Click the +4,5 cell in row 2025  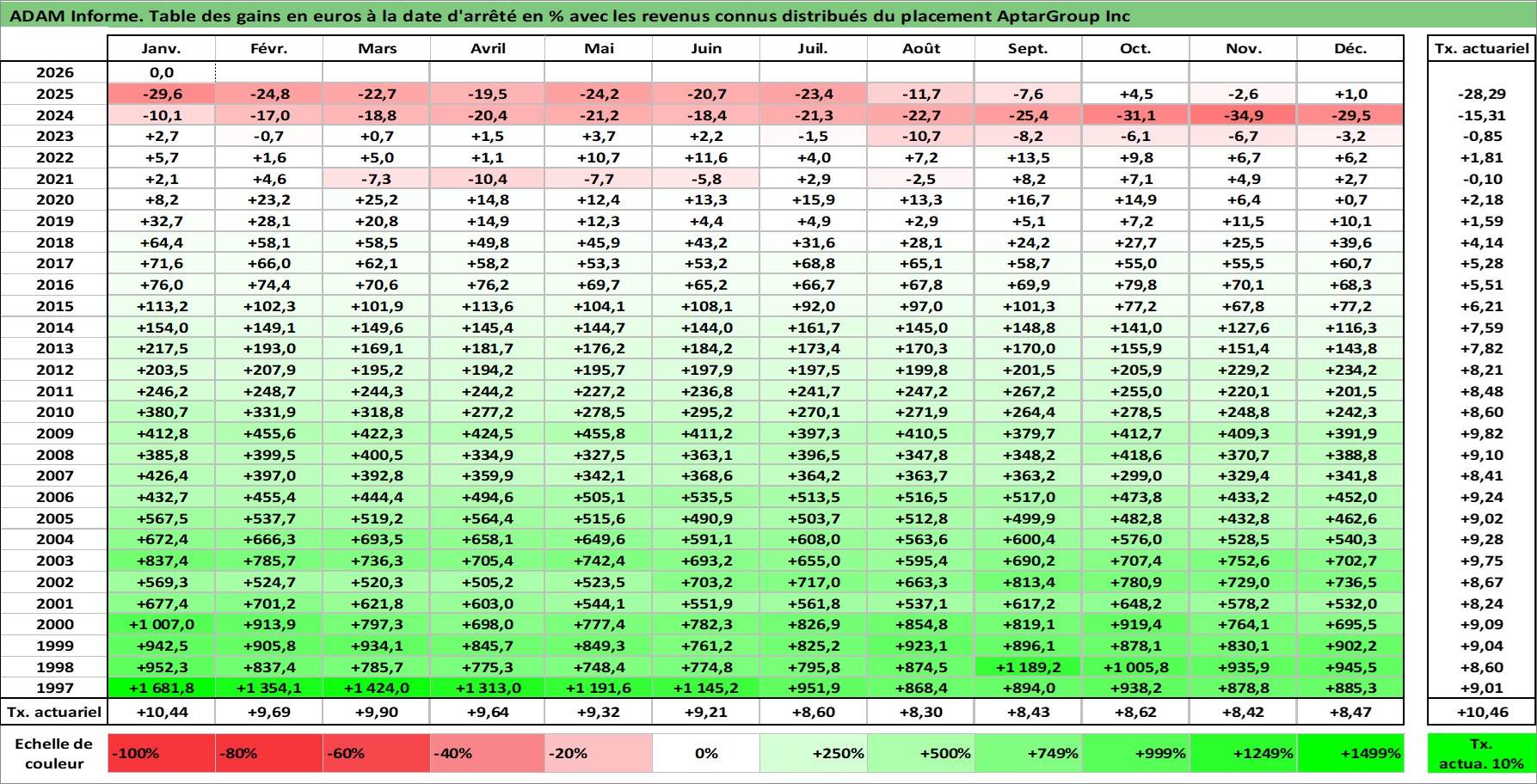[1135, 94]
